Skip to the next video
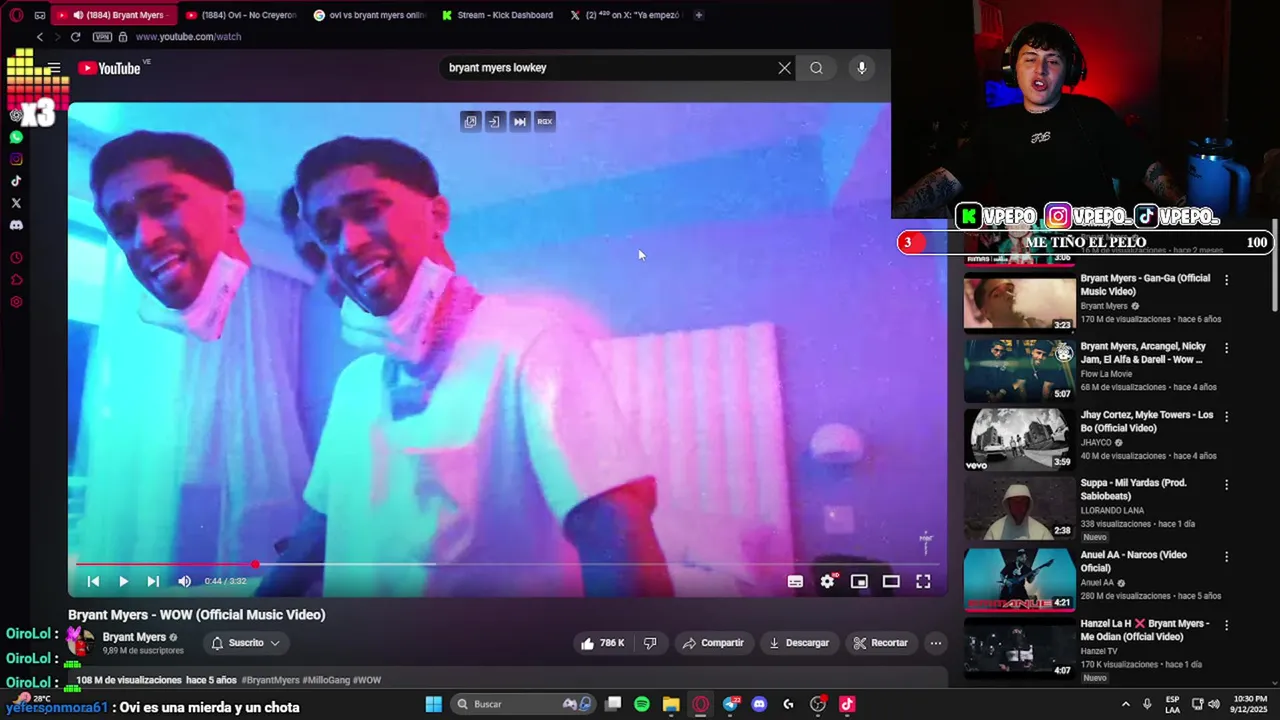Screen dimensions: 1280x720 (x=153, y=581)
